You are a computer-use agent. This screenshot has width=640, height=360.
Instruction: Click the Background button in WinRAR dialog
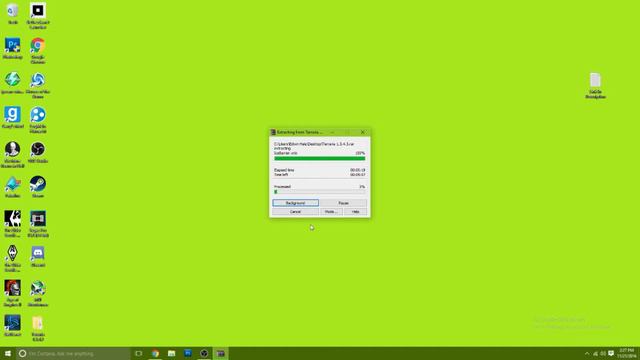pyautogui.click(x=296, y=203)
